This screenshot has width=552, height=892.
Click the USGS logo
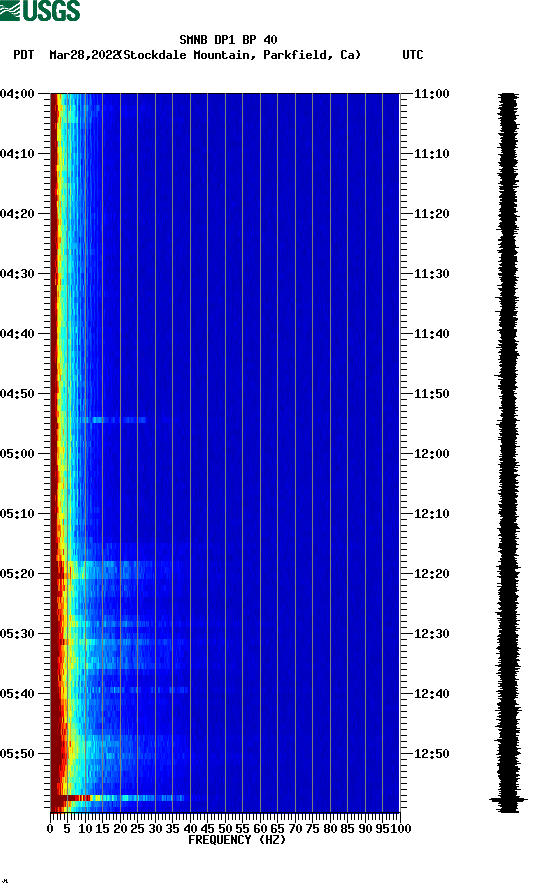coord(40,10)
